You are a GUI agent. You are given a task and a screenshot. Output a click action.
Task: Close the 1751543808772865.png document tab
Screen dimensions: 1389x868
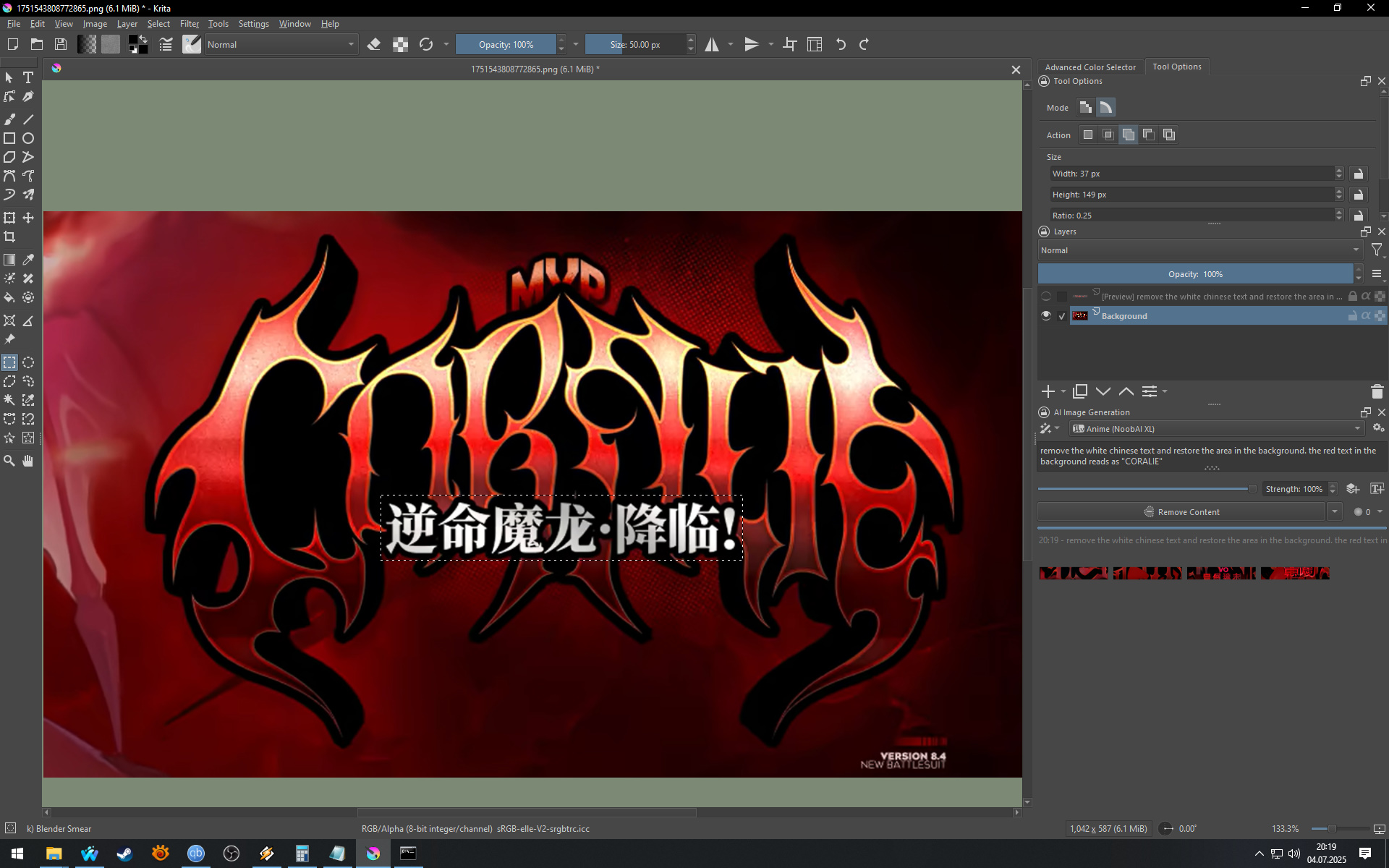point(1016,70)
